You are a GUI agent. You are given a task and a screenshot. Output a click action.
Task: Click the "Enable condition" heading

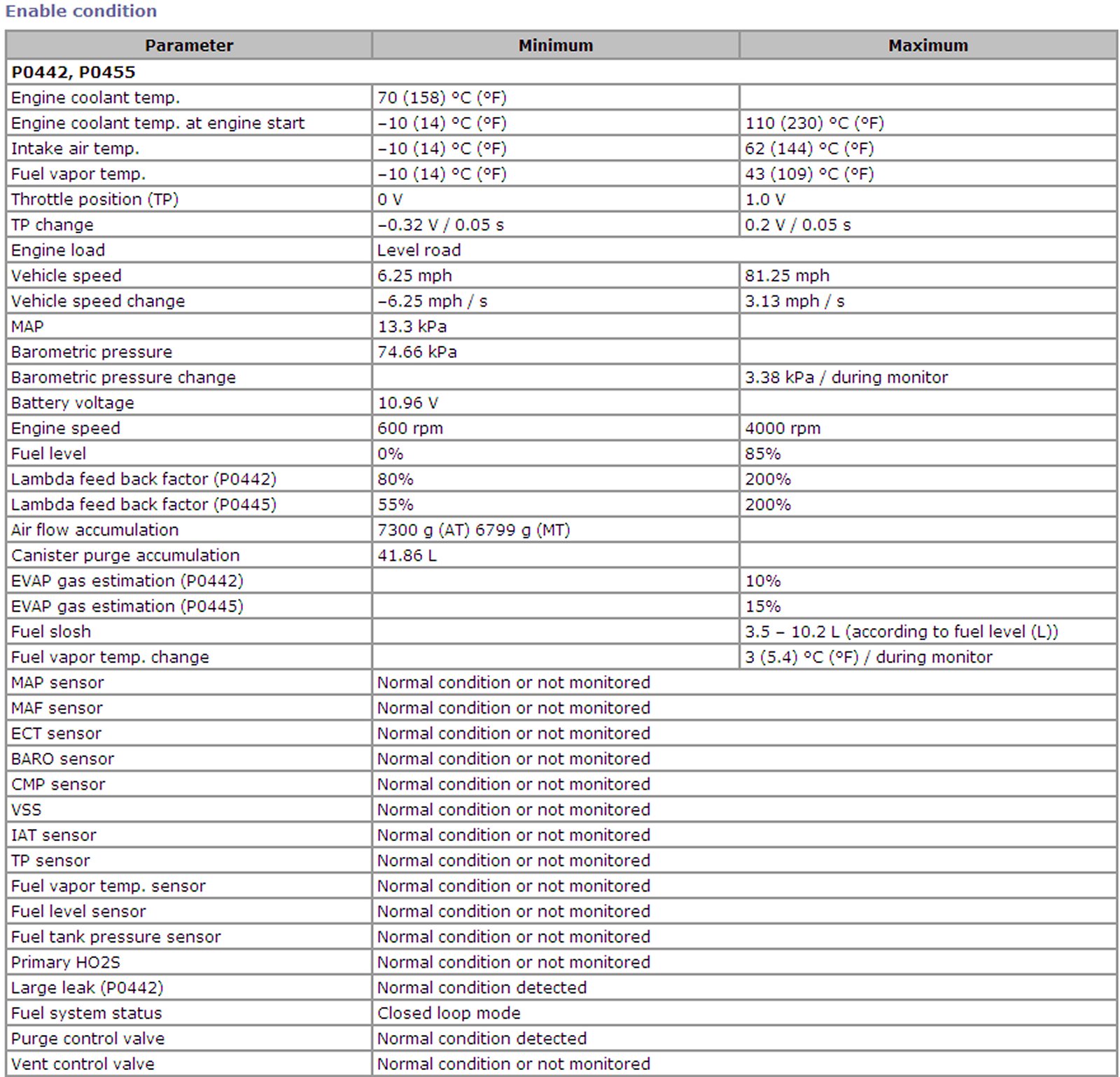click(81, 11)
